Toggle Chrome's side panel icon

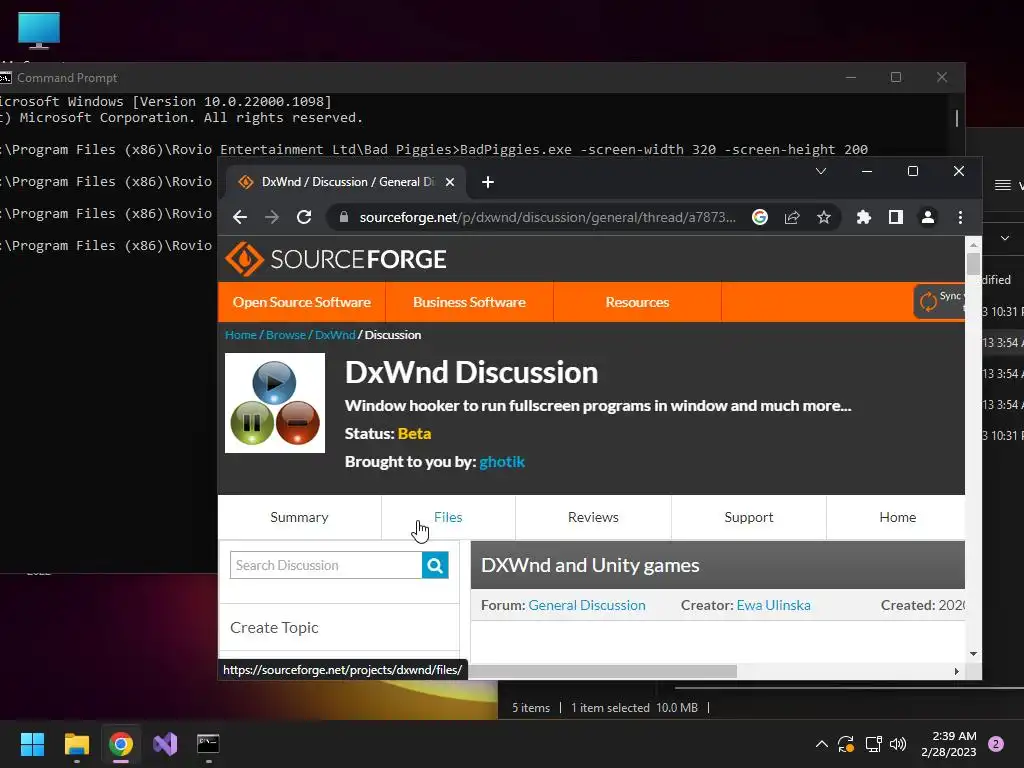[x=895, y=217]
